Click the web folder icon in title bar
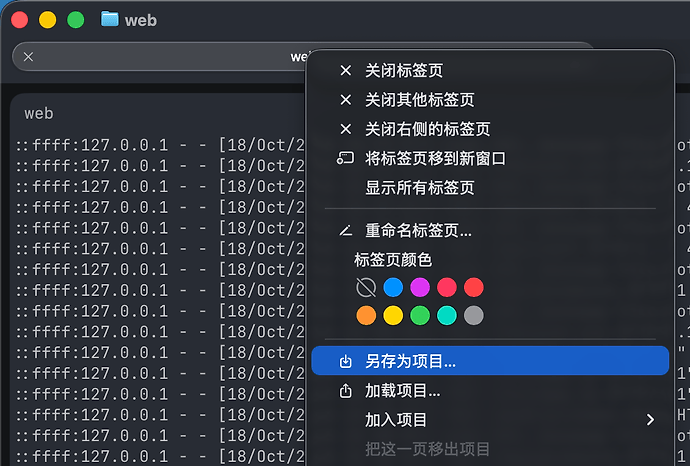 [x=110, y=19]
